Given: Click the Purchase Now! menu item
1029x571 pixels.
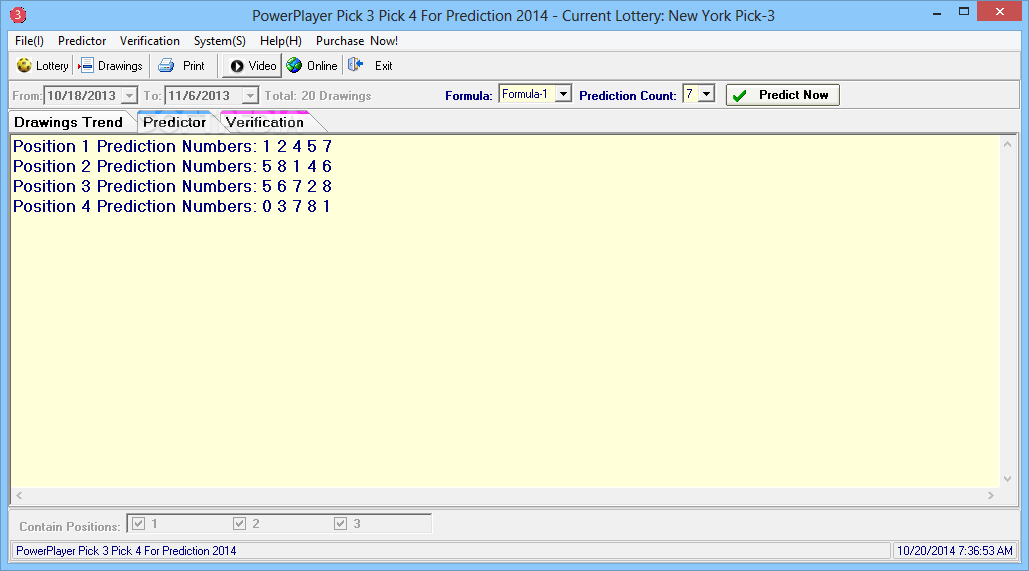Looking at the screenshot, I should coord(357,41).
